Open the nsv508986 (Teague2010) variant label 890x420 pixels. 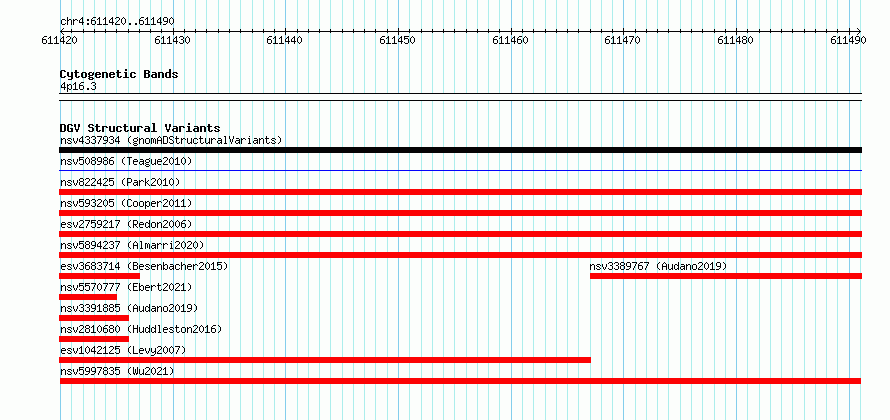pyautogui.click(x=126, y=162)
